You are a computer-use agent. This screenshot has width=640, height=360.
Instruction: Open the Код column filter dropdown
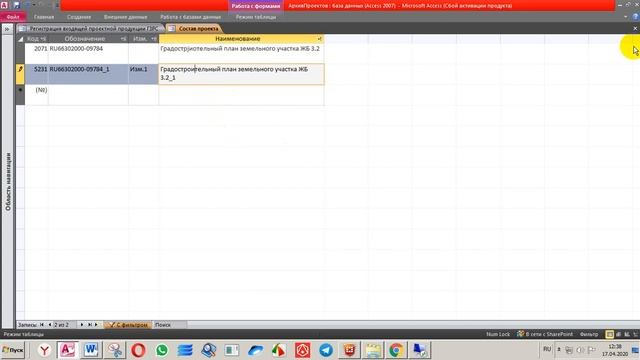44,39
